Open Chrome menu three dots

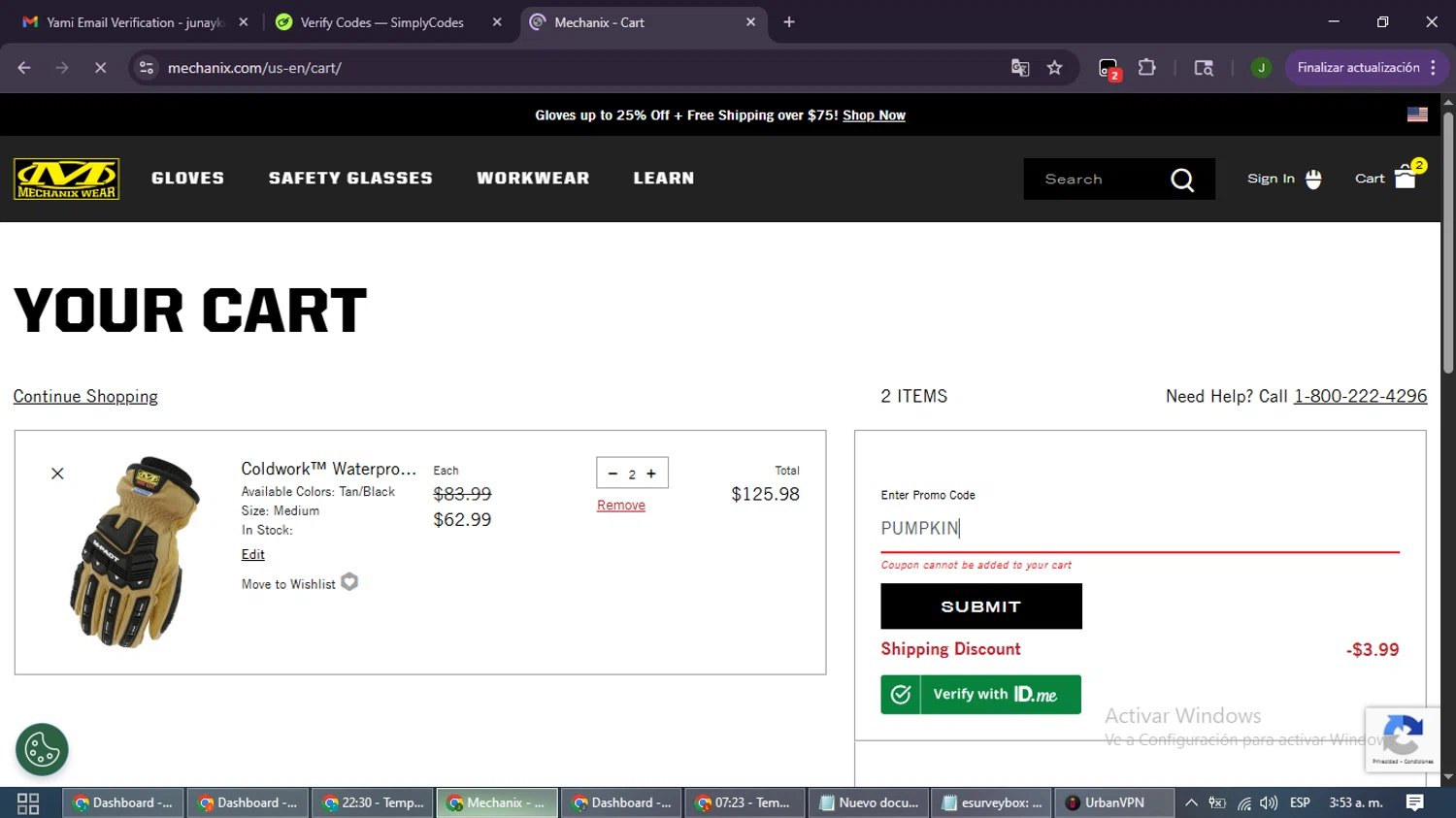point(1433,68)
